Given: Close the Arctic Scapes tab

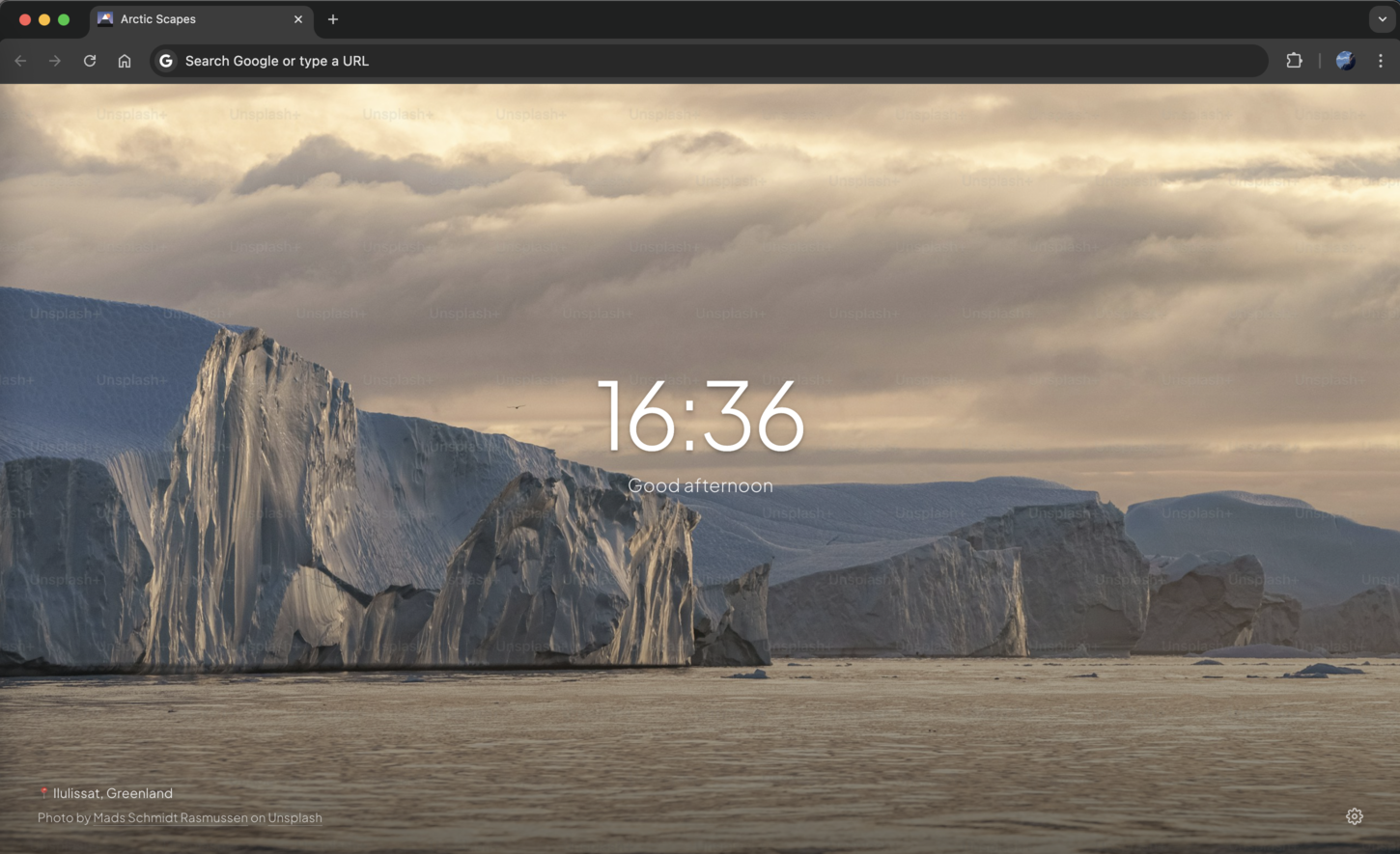Looking at the screenshot, I should point(298,19).
